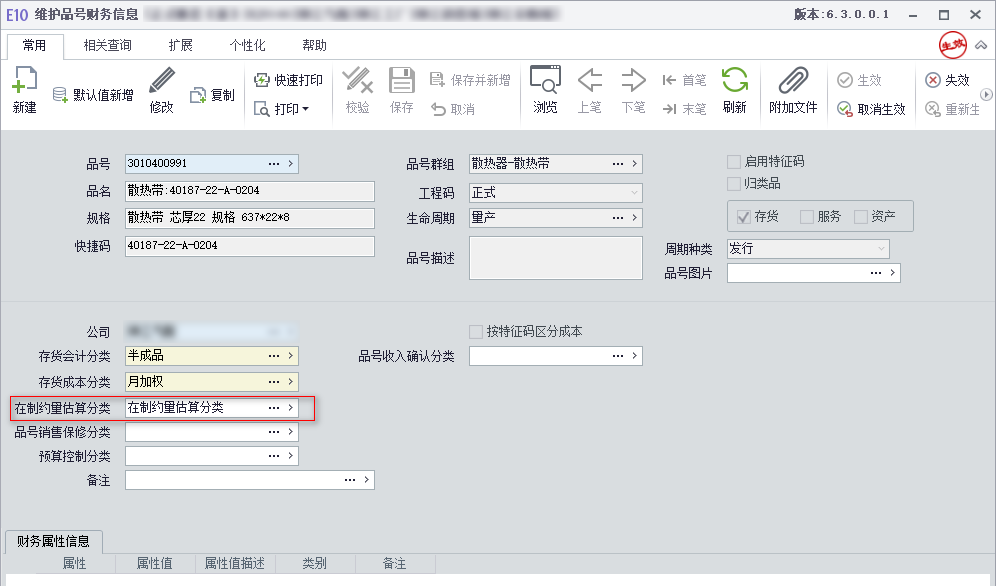
Task: Toggle the 服务 checkbox
Action: (x=807, y=217)
